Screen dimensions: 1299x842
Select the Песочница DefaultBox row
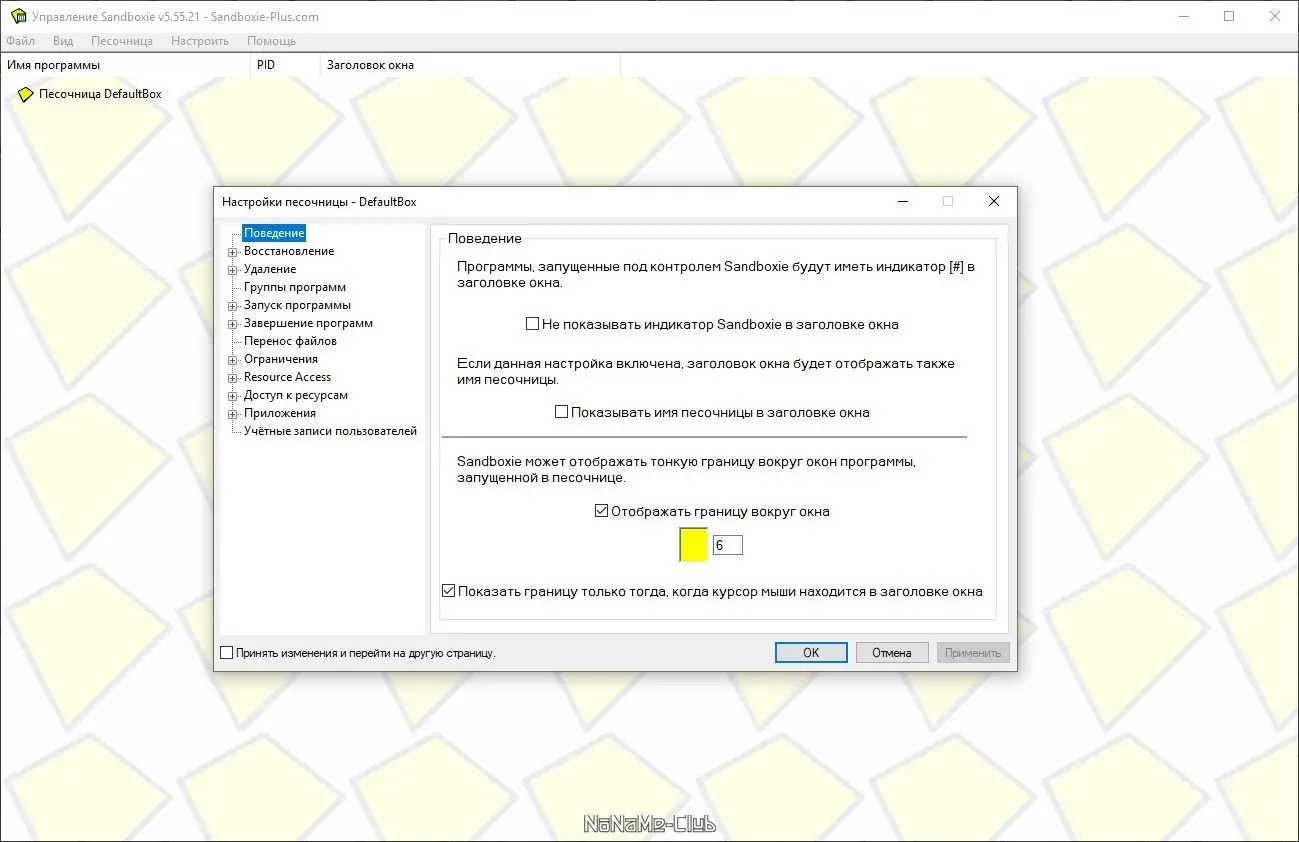[100, 94]
